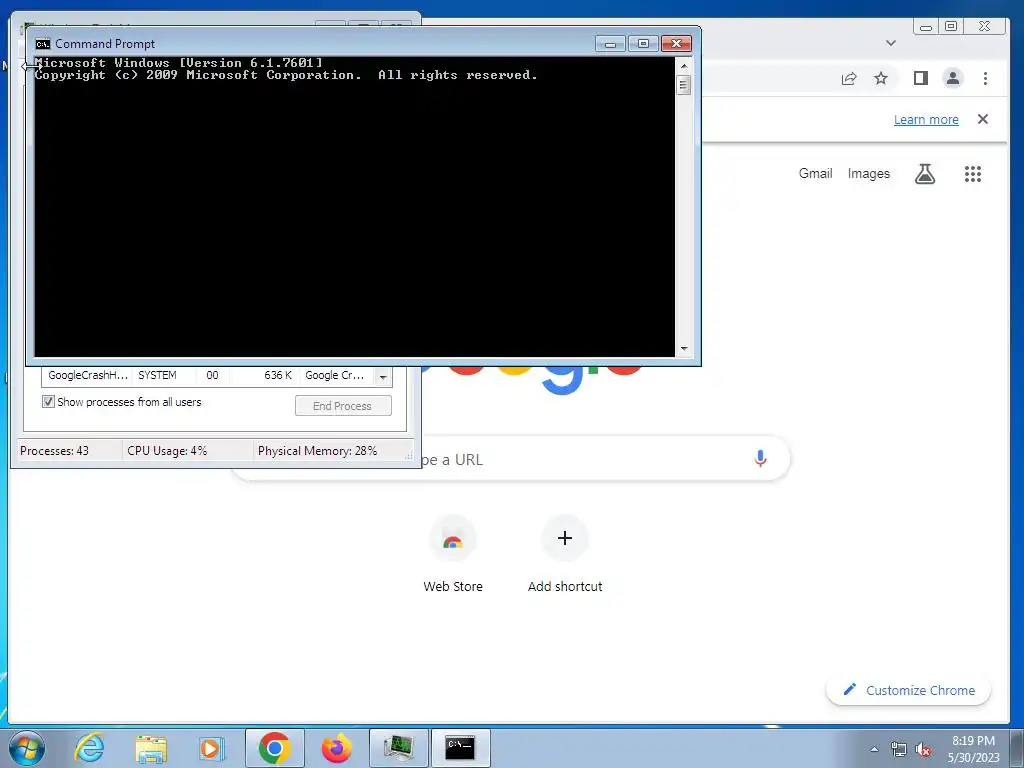The height and width of the screenshot is (768, 1024).
Task: Open Windows Explorer from the taskbar
Action: tap(151, 748)
